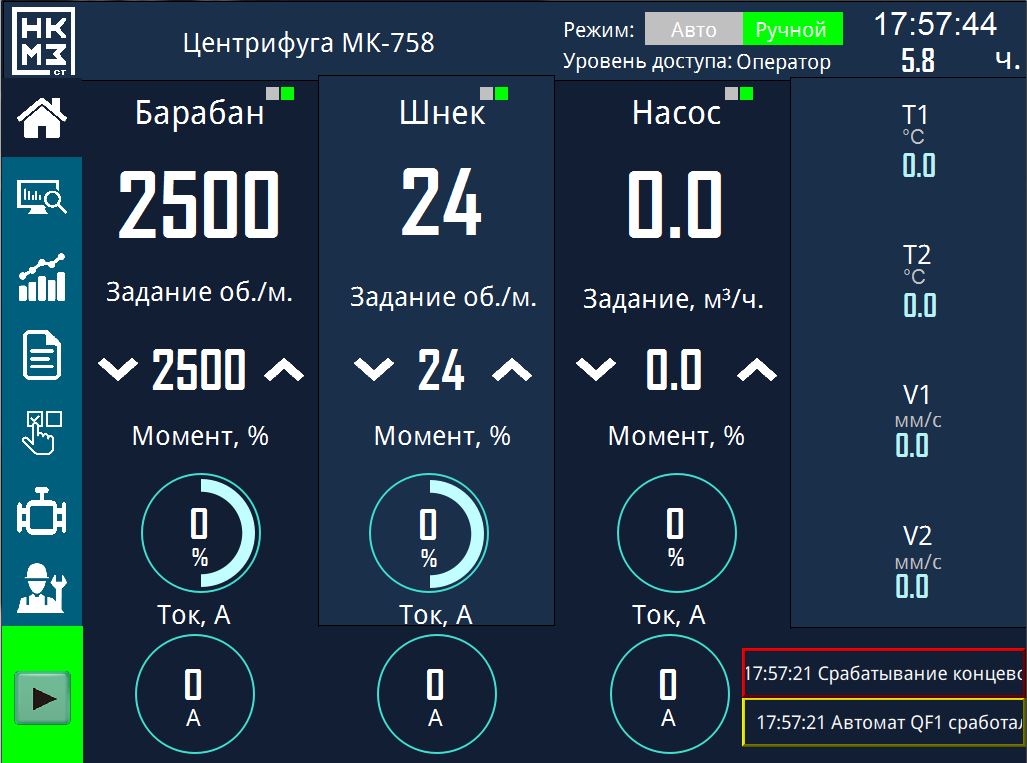Increase Шнек speed setpoint

(x=513, y=371)
